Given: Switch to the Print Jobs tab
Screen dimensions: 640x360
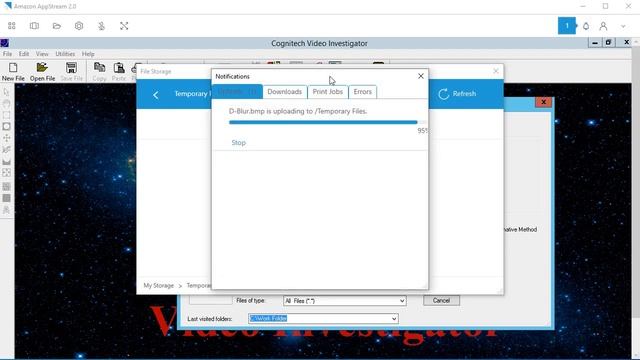Looking at the screenshot, I should pyautogui.click(x=328, y=92).
